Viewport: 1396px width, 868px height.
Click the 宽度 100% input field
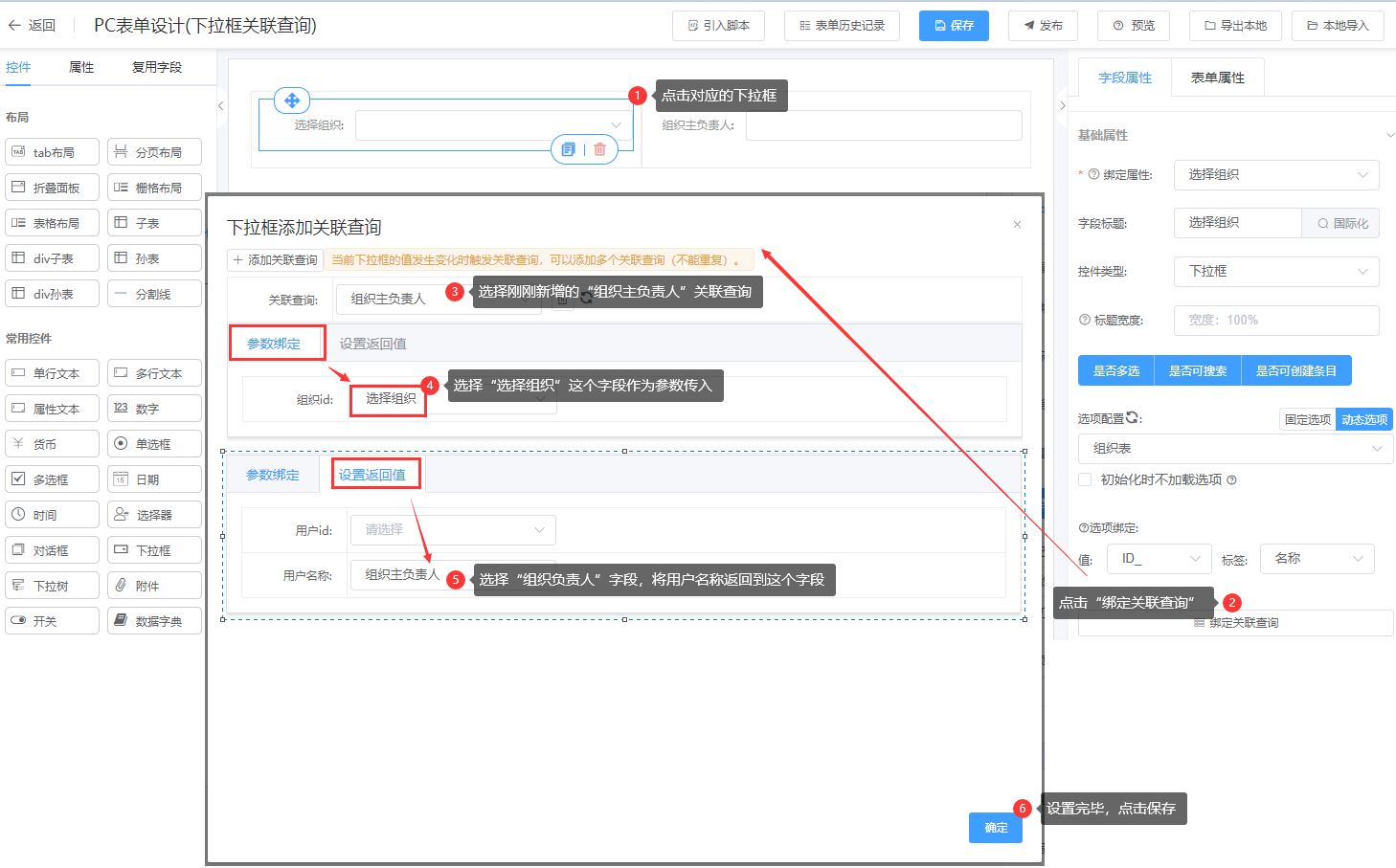click(x=1276, y=320)
